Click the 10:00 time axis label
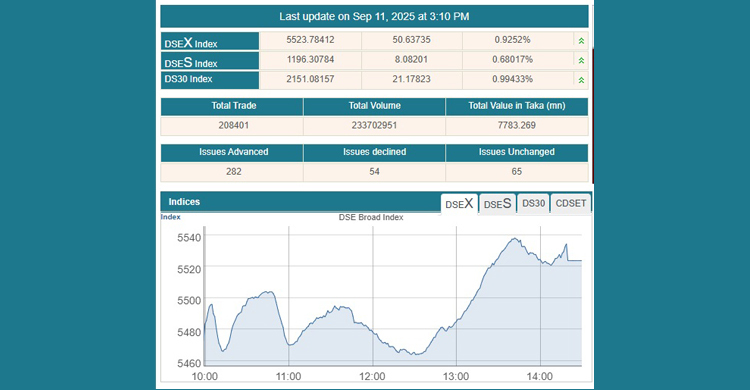Screen dimensions: 750x390 tap(205, 377)
